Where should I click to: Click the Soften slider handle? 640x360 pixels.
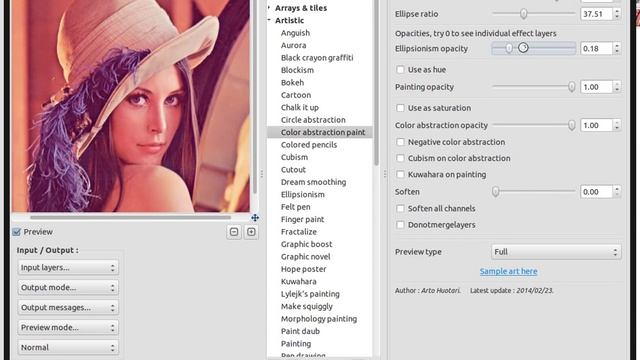coord(496,191)
